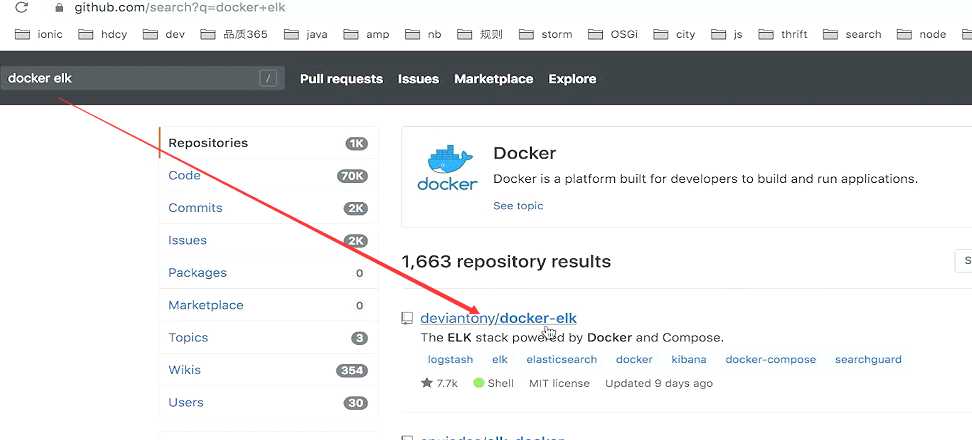The height and width of the screenshot is (440, 972).
Task: Click the docker topic tag
Action: [634, 359]
